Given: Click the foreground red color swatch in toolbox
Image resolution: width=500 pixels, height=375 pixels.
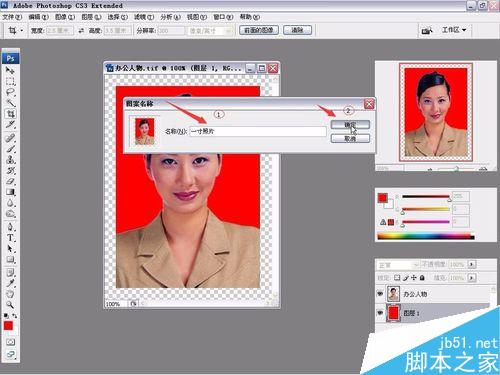Looking at the screenshot, I should pyautogui.click(x=8, y=326).
